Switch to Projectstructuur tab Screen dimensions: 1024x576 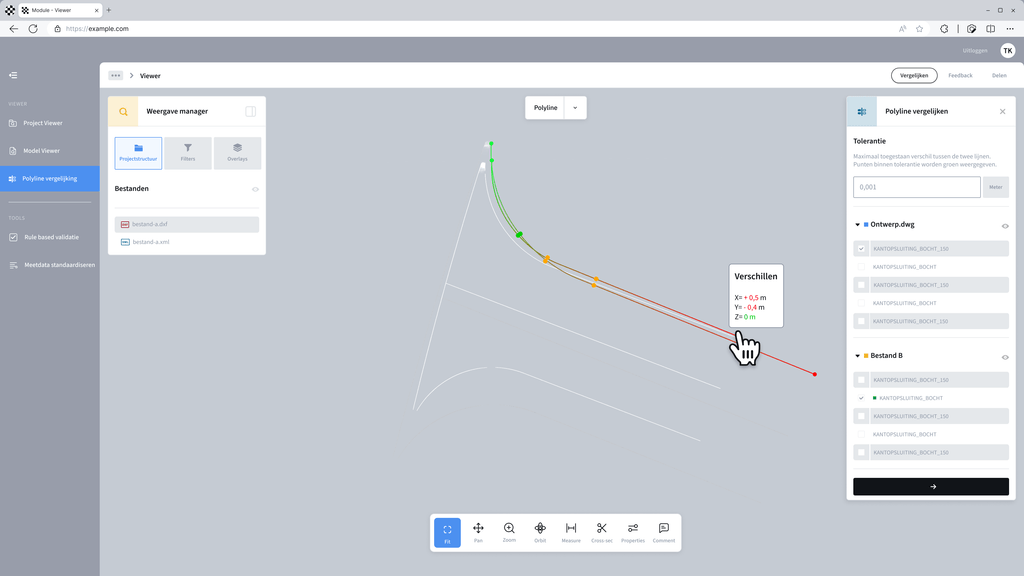click(x=138, y=153)
